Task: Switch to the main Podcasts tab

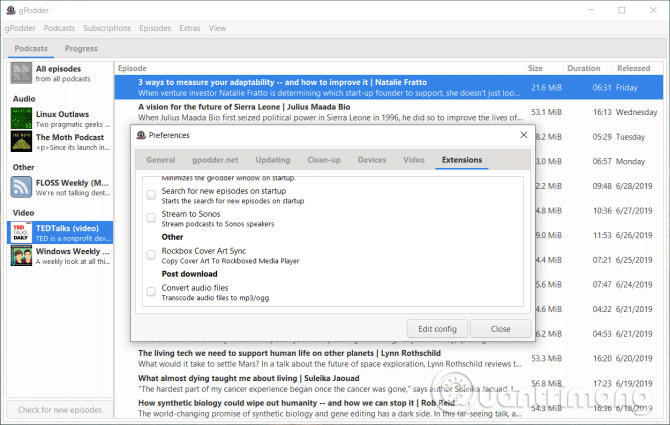Action: (x=31, y=49)
